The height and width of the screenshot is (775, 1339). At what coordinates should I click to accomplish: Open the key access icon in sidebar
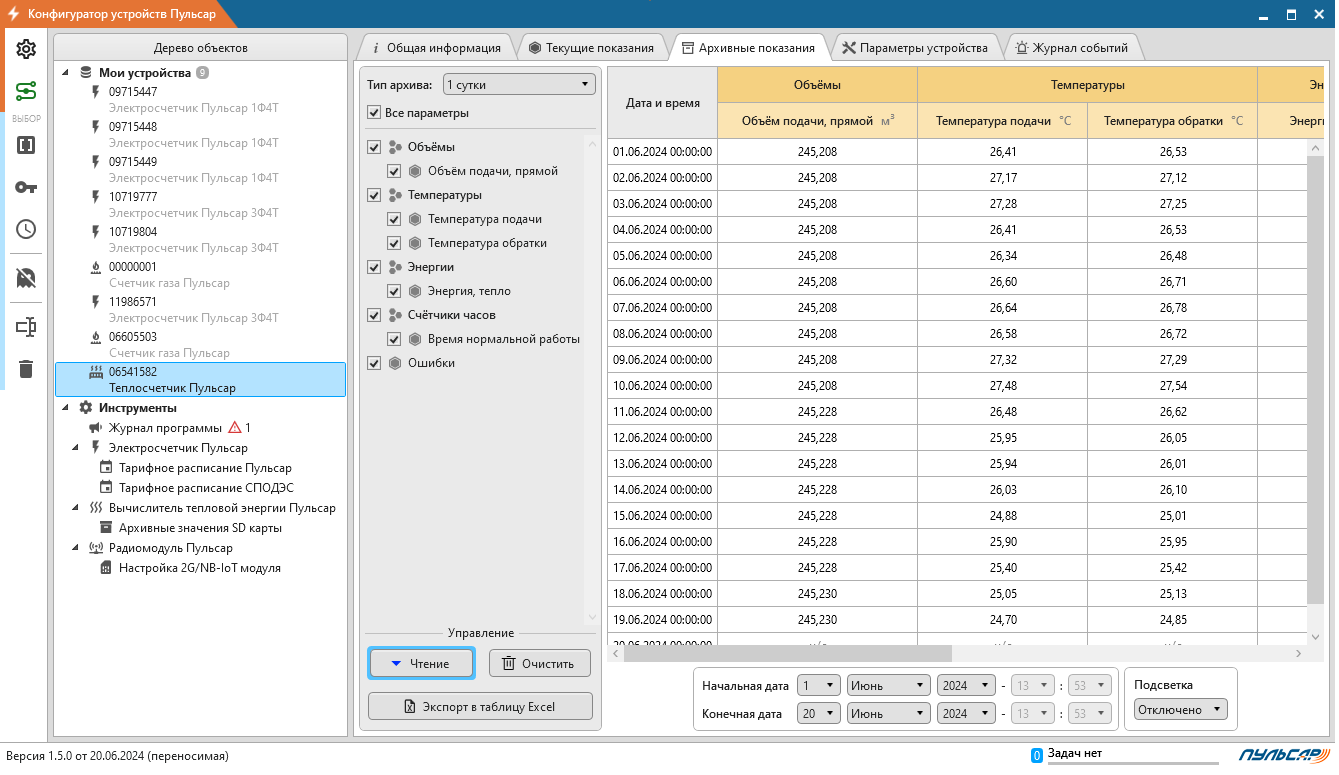[x=26, y=187]
